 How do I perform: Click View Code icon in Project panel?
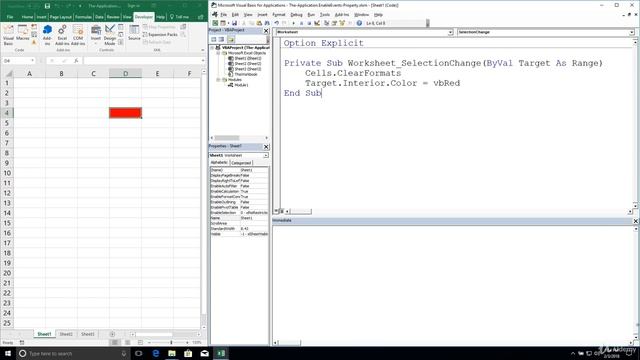pyautogui.click(x=213, y=40)
